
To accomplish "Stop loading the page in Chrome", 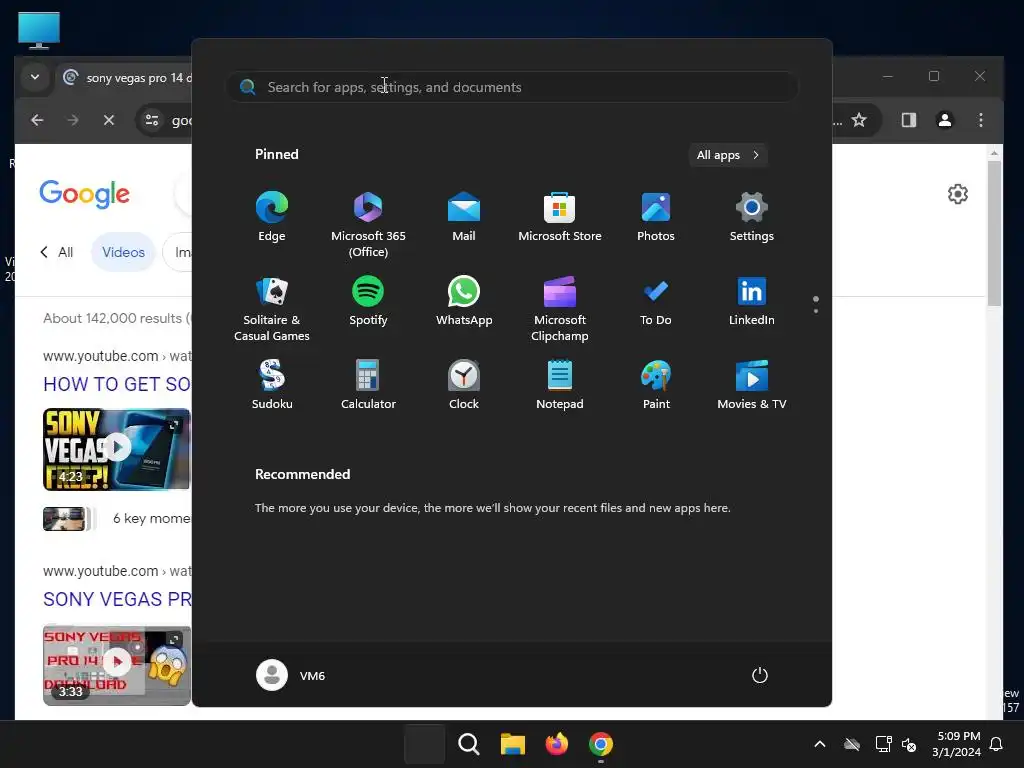I will [109, 120].
